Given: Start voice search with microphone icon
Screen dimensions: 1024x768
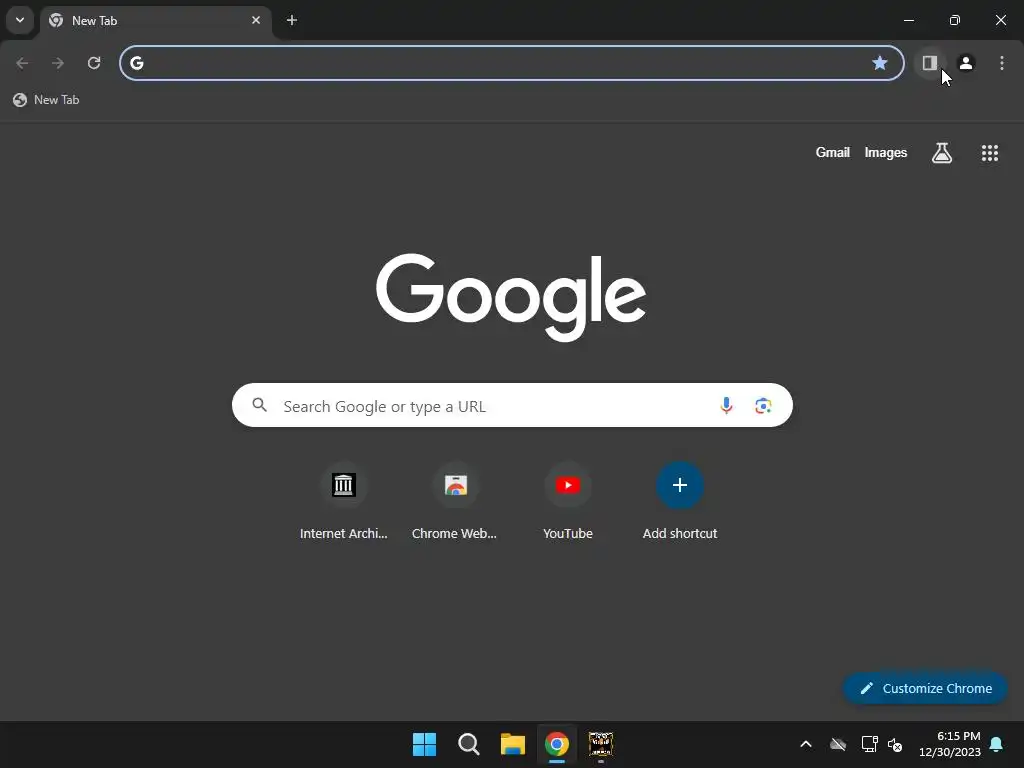Looking at the screenshot, I should tap(726, 406).
